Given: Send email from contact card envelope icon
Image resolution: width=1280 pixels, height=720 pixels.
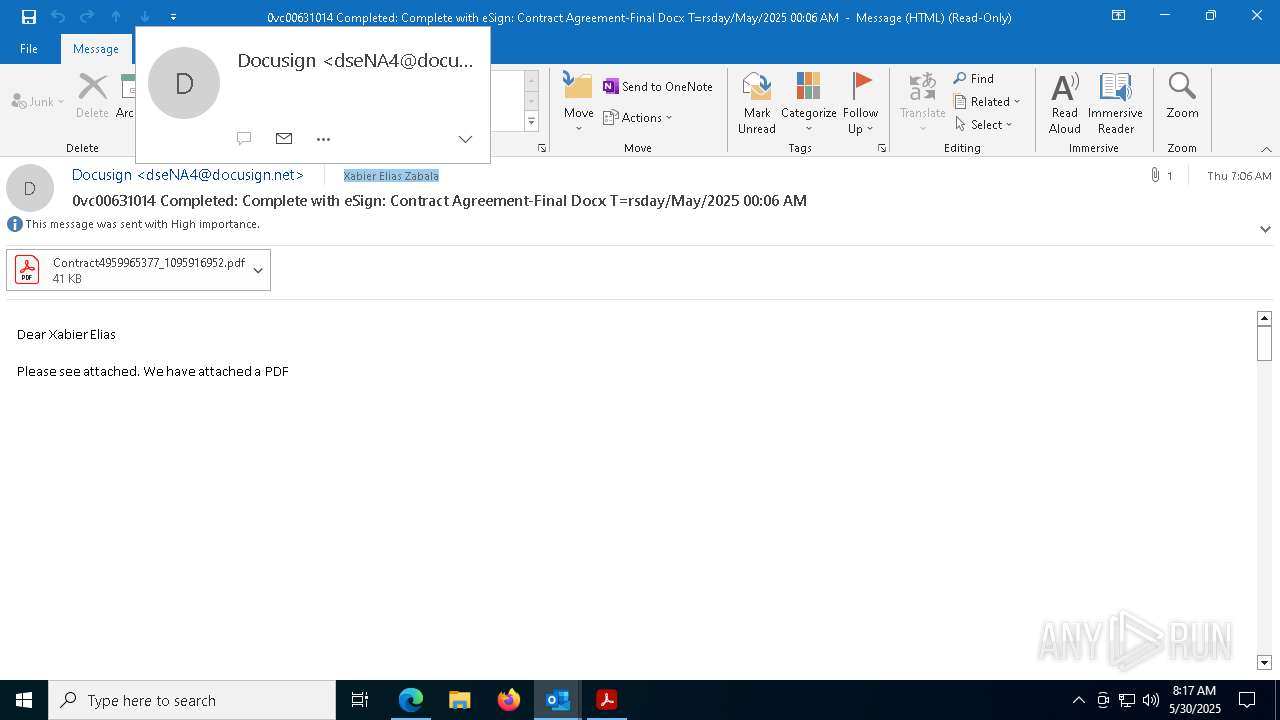Looking at the screenshot, I should tap(284, 138).
